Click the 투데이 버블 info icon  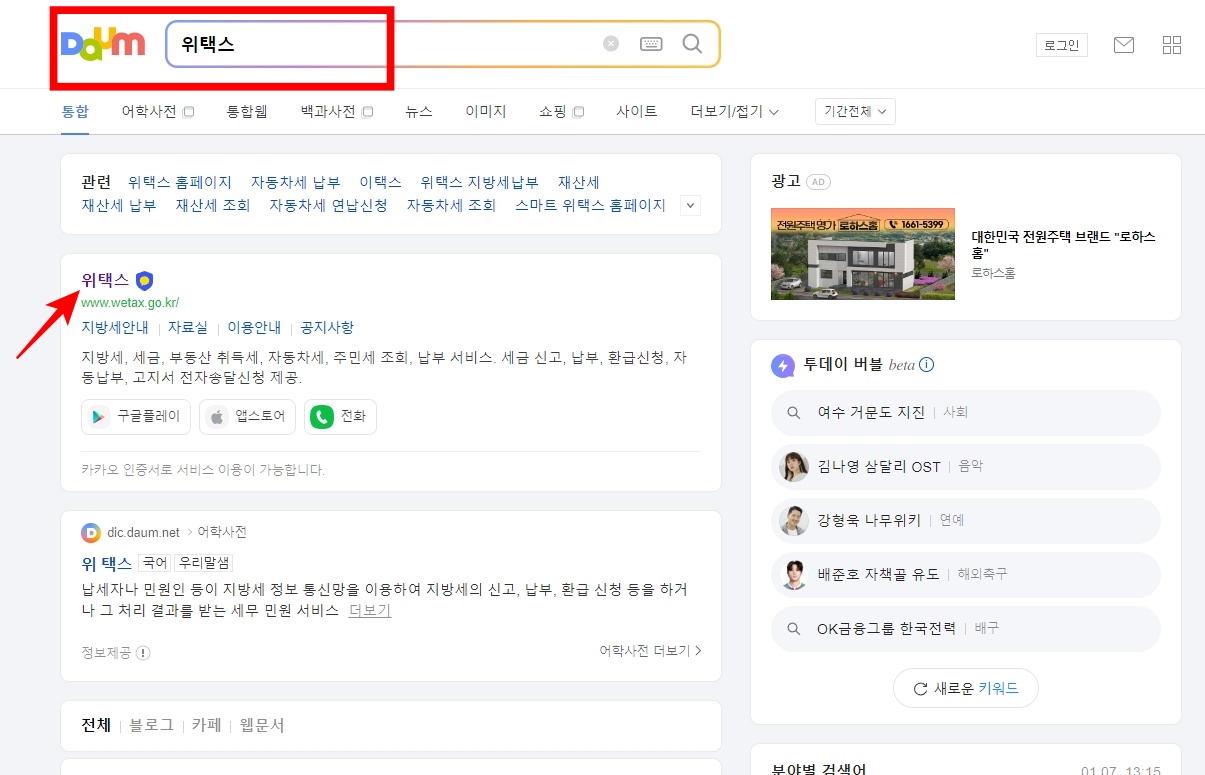(927, 365)
